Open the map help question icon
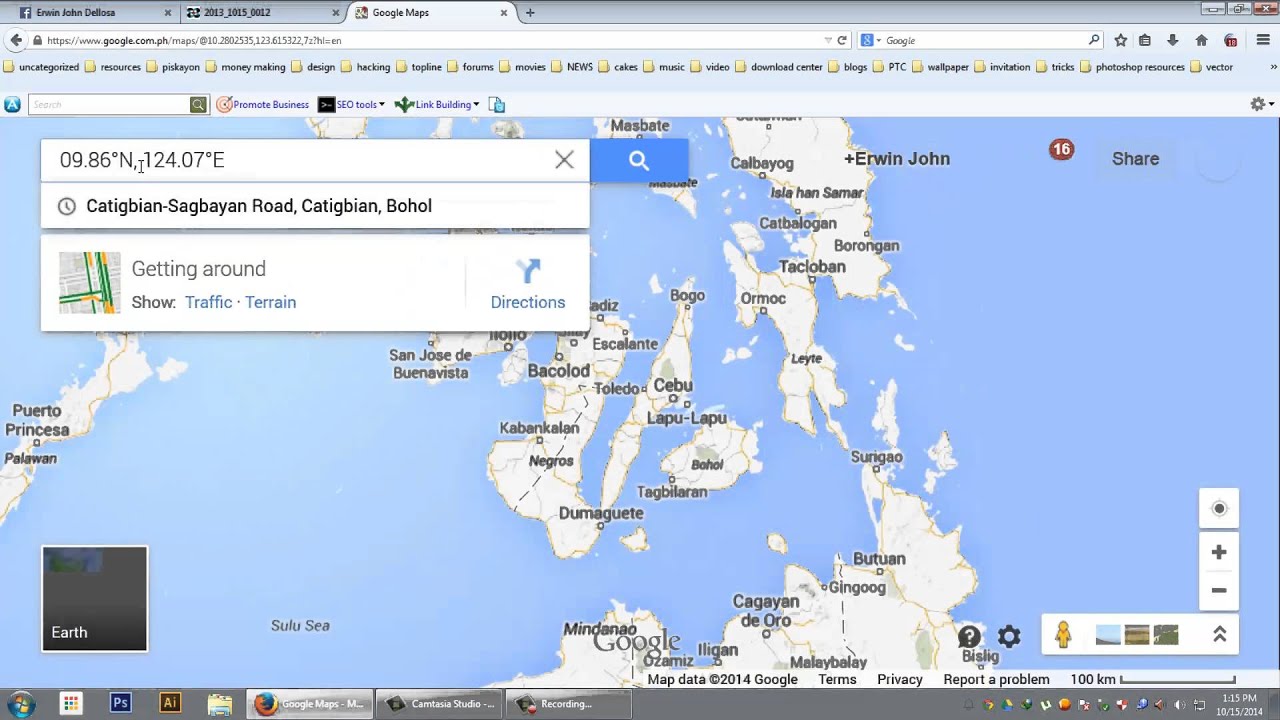The height and width of the screenshot is (720, 1280). click(x=969, y=636)
